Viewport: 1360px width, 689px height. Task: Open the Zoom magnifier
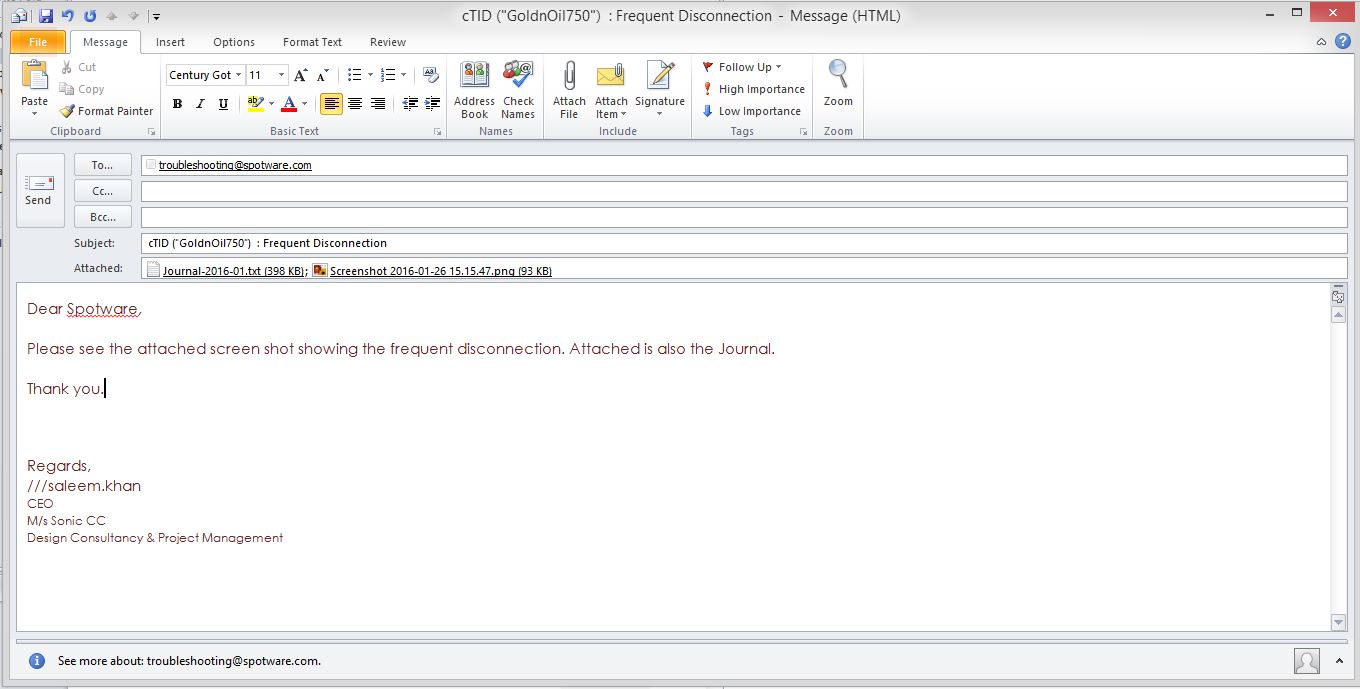click(838, 84)
